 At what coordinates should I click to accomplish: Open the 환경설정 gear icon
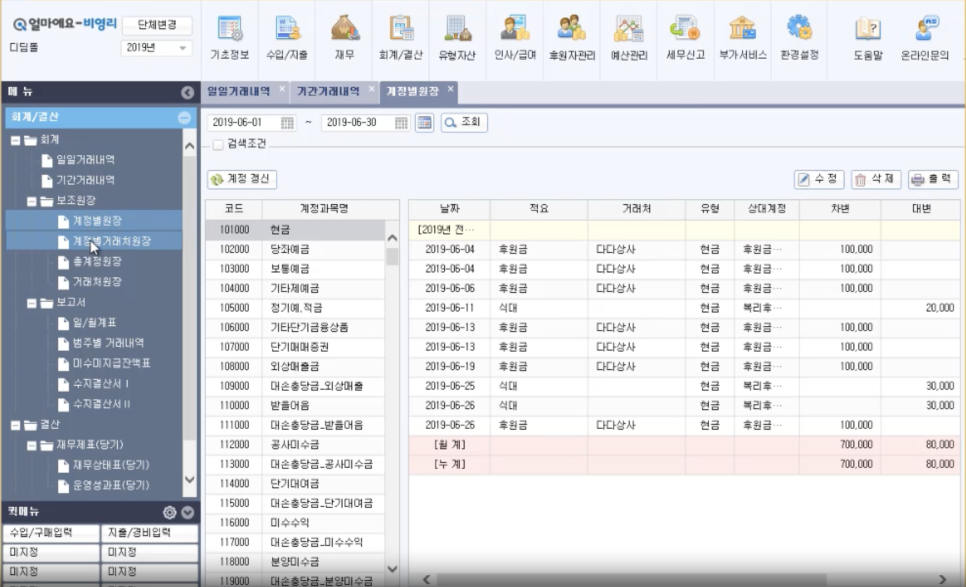pos(800,38)
